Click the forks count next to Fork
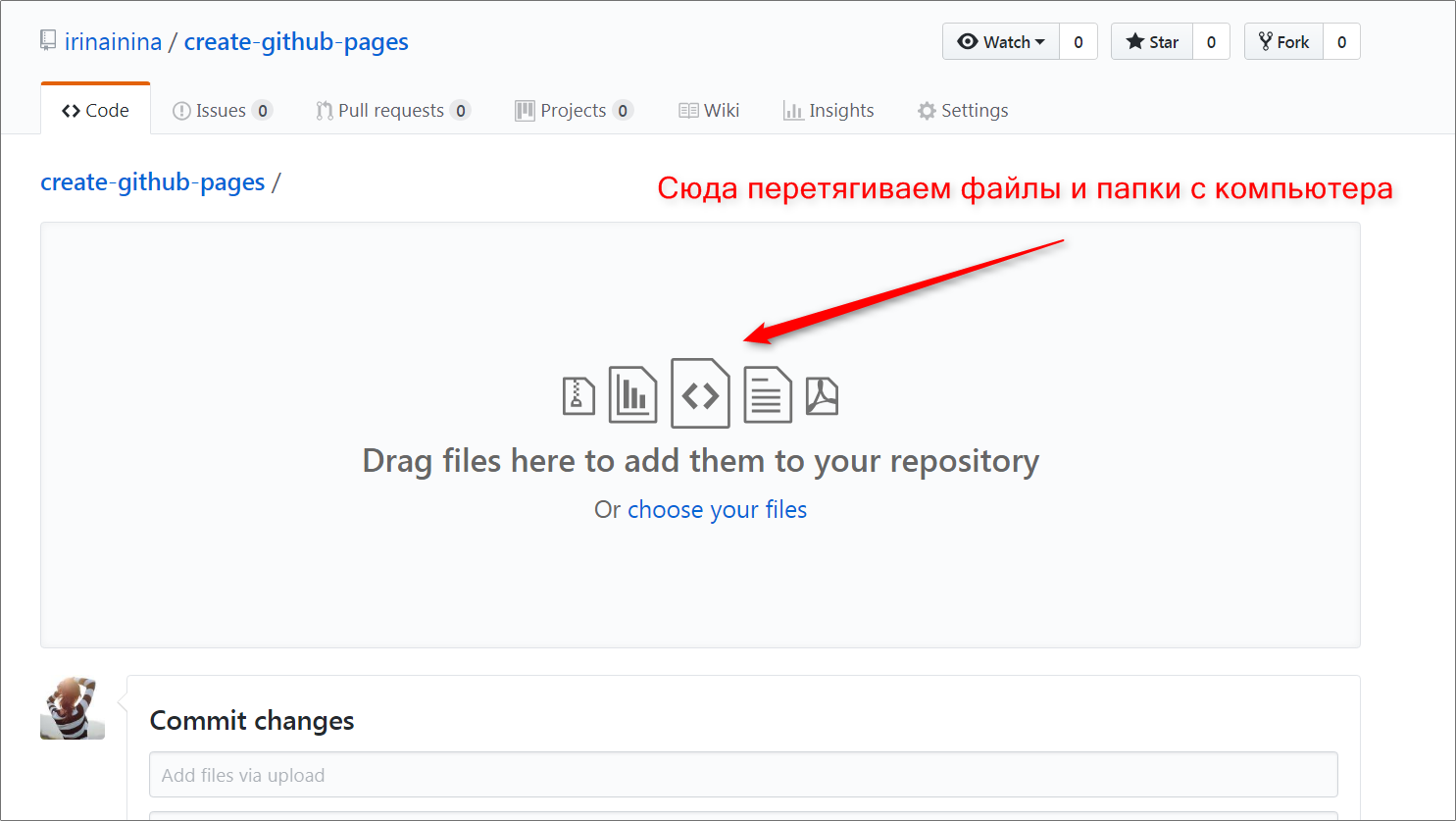 pos(1341,41)
